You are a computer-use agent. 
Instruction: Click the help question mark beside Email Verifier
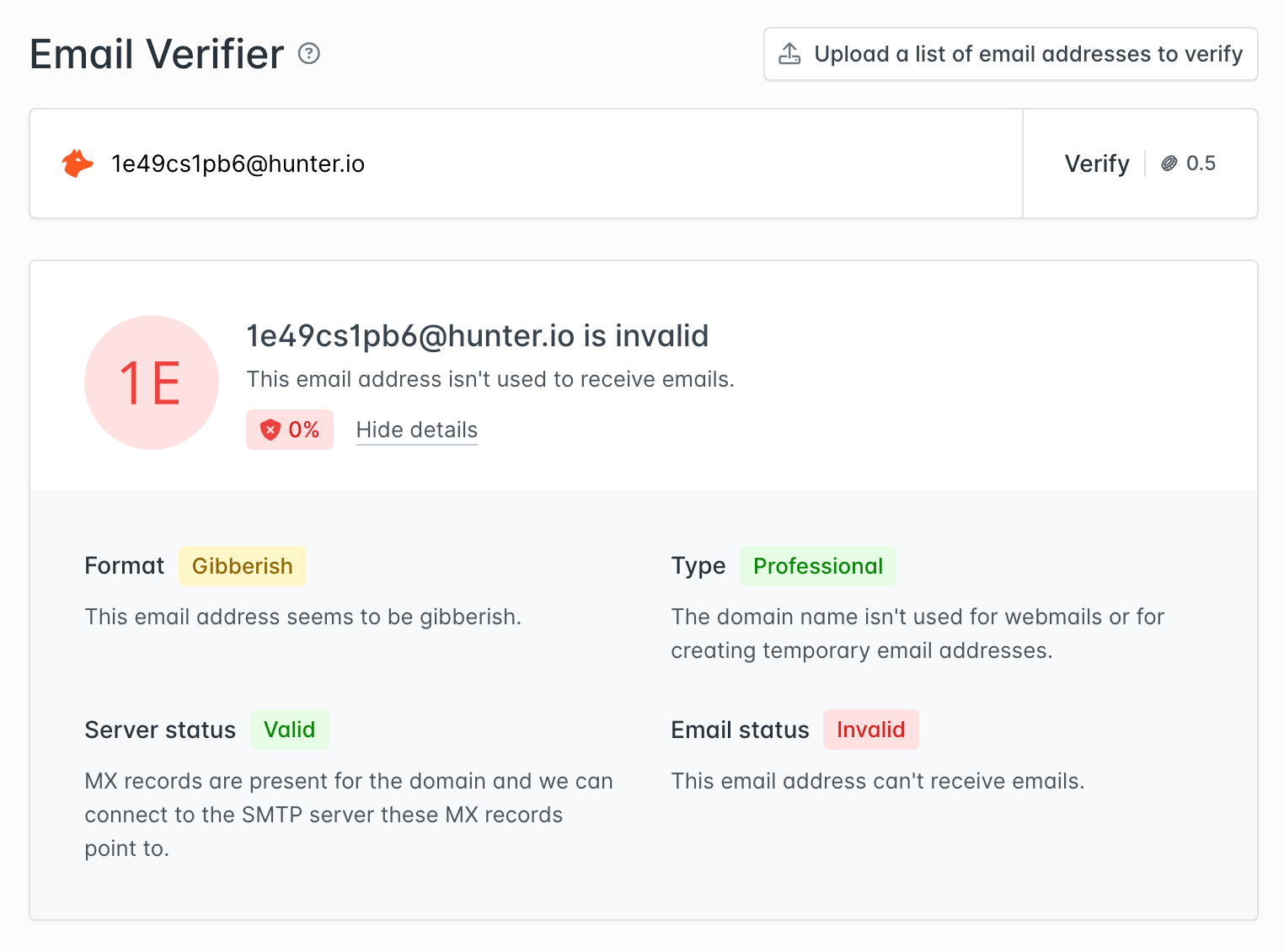[309, 54]
